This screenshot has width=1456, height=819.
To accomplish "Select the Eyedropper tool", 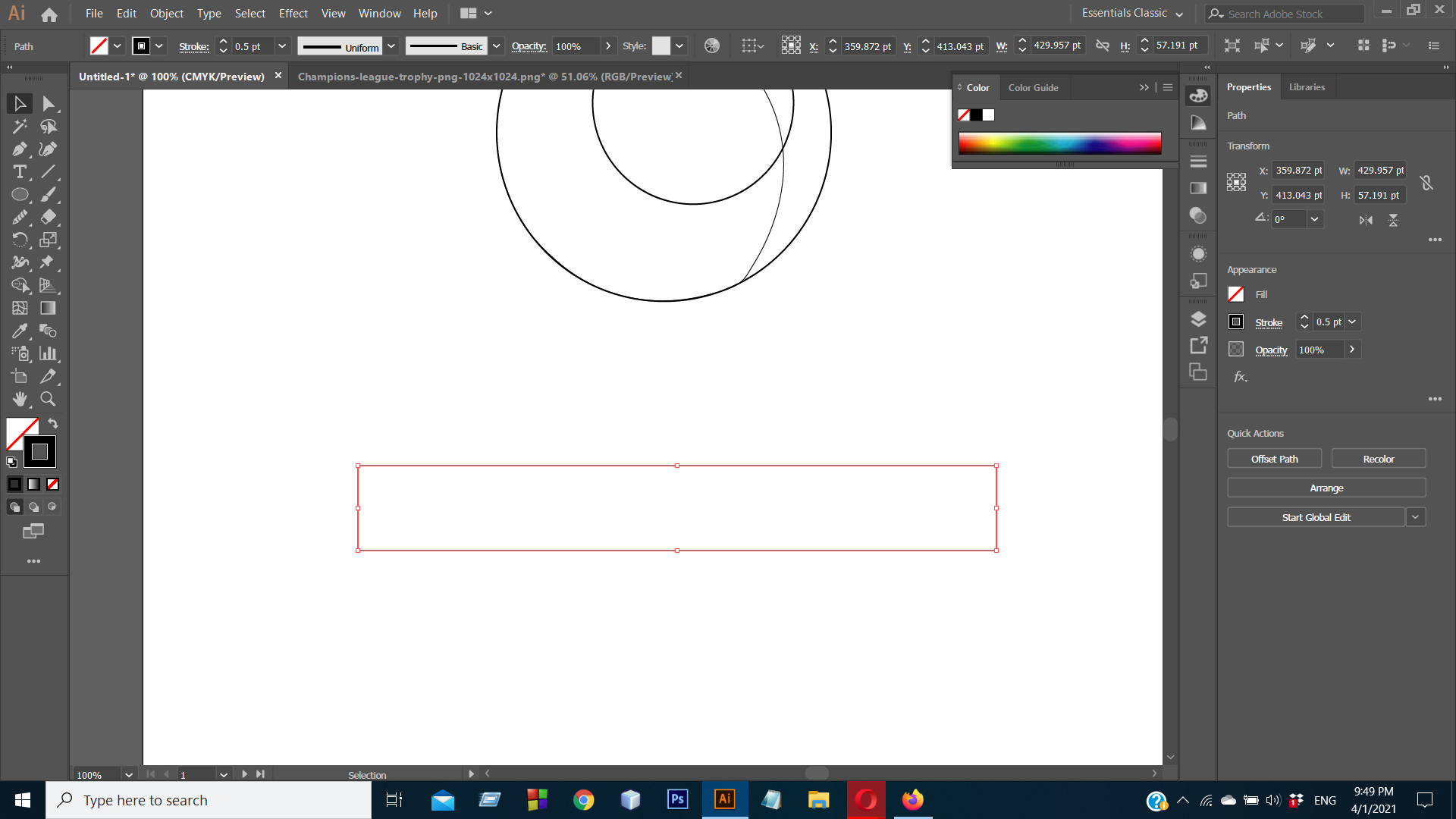I will pos(20,331).
